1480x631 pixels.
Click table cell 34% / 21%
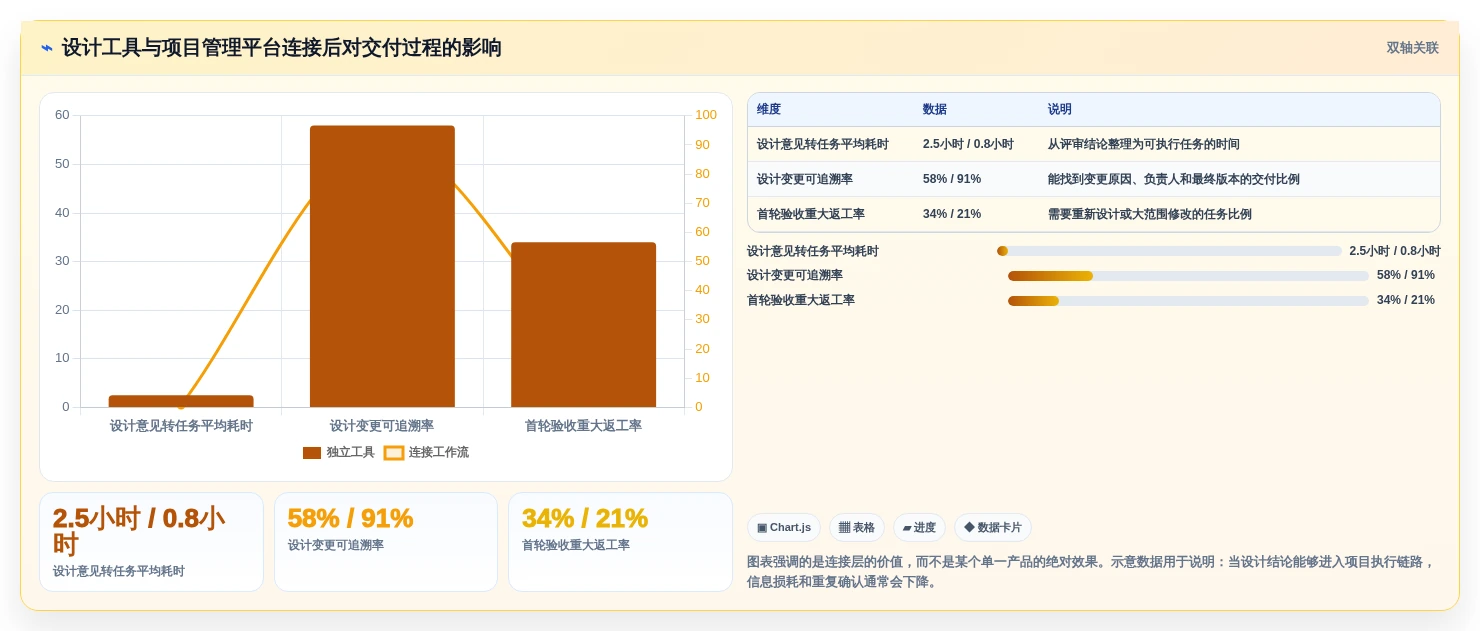point(952,215)
